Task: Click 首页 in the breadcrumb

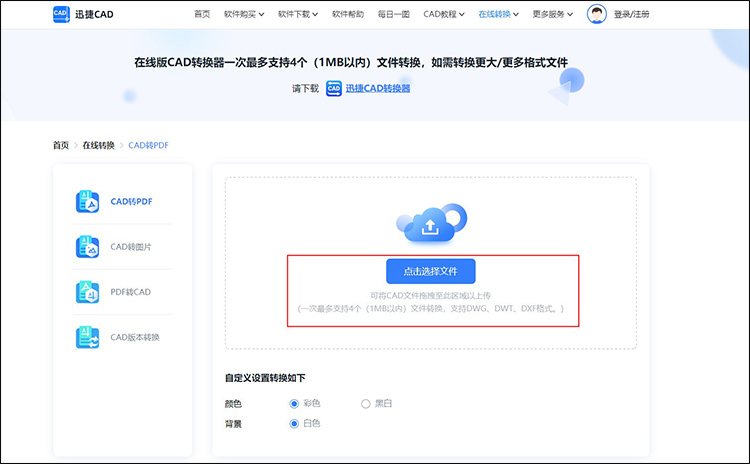Action: (61, 145)
